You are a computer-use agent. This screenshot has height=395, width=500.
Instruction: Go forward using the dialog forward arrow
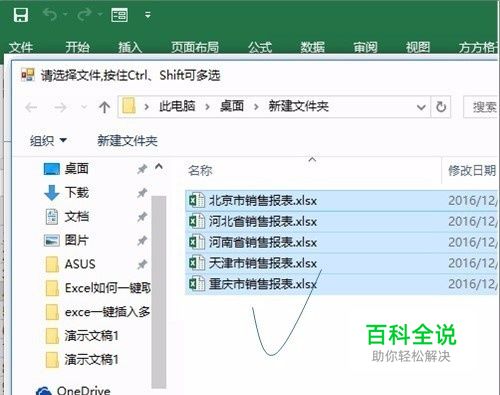click(x=60, y=107)
